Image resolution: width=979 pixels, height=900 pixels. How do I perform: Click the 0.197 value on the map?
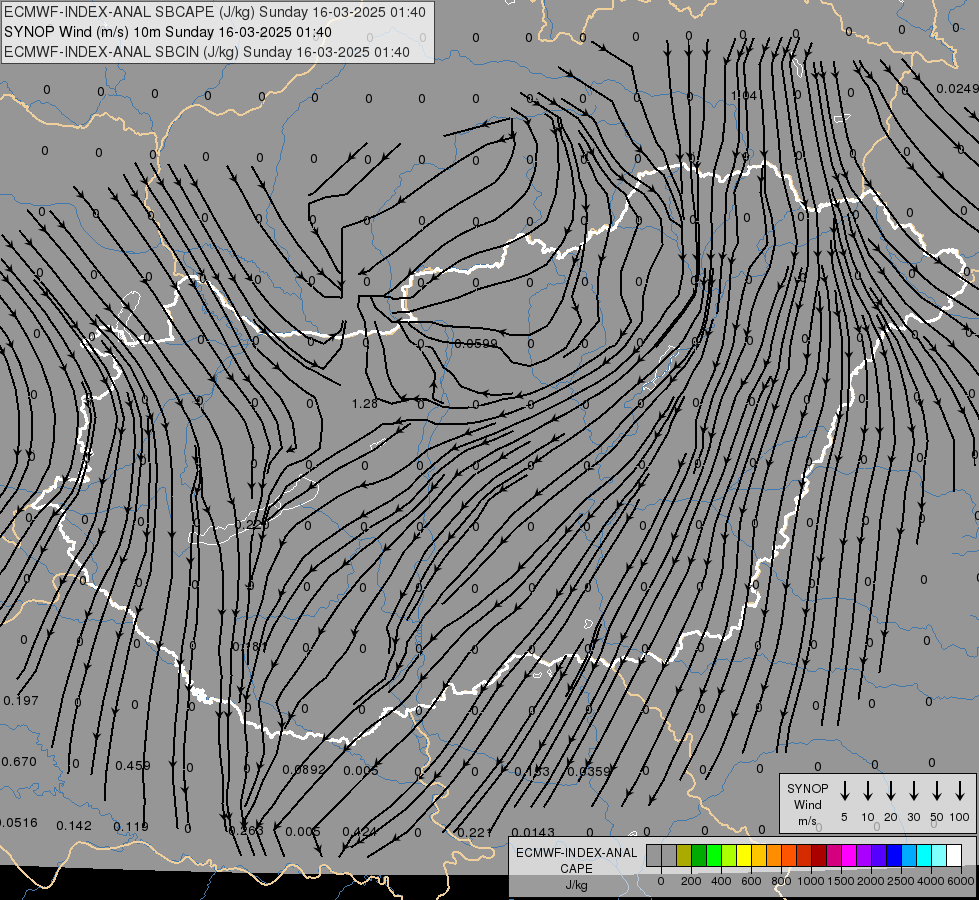pos(21,701)
